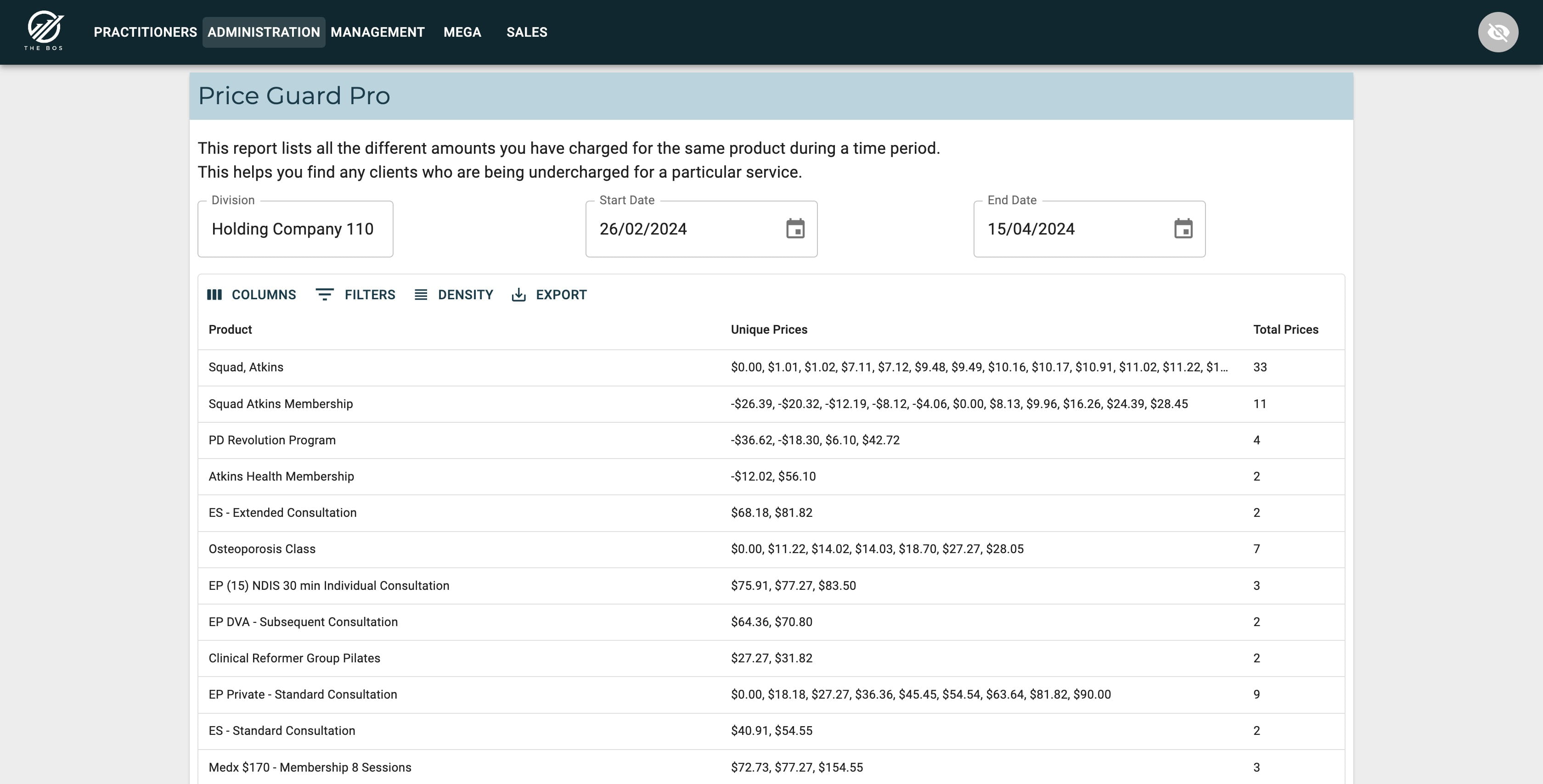1543x784 pixels.
Task: Select the 'PD Revolution Program' row
Action: [771, 440]
